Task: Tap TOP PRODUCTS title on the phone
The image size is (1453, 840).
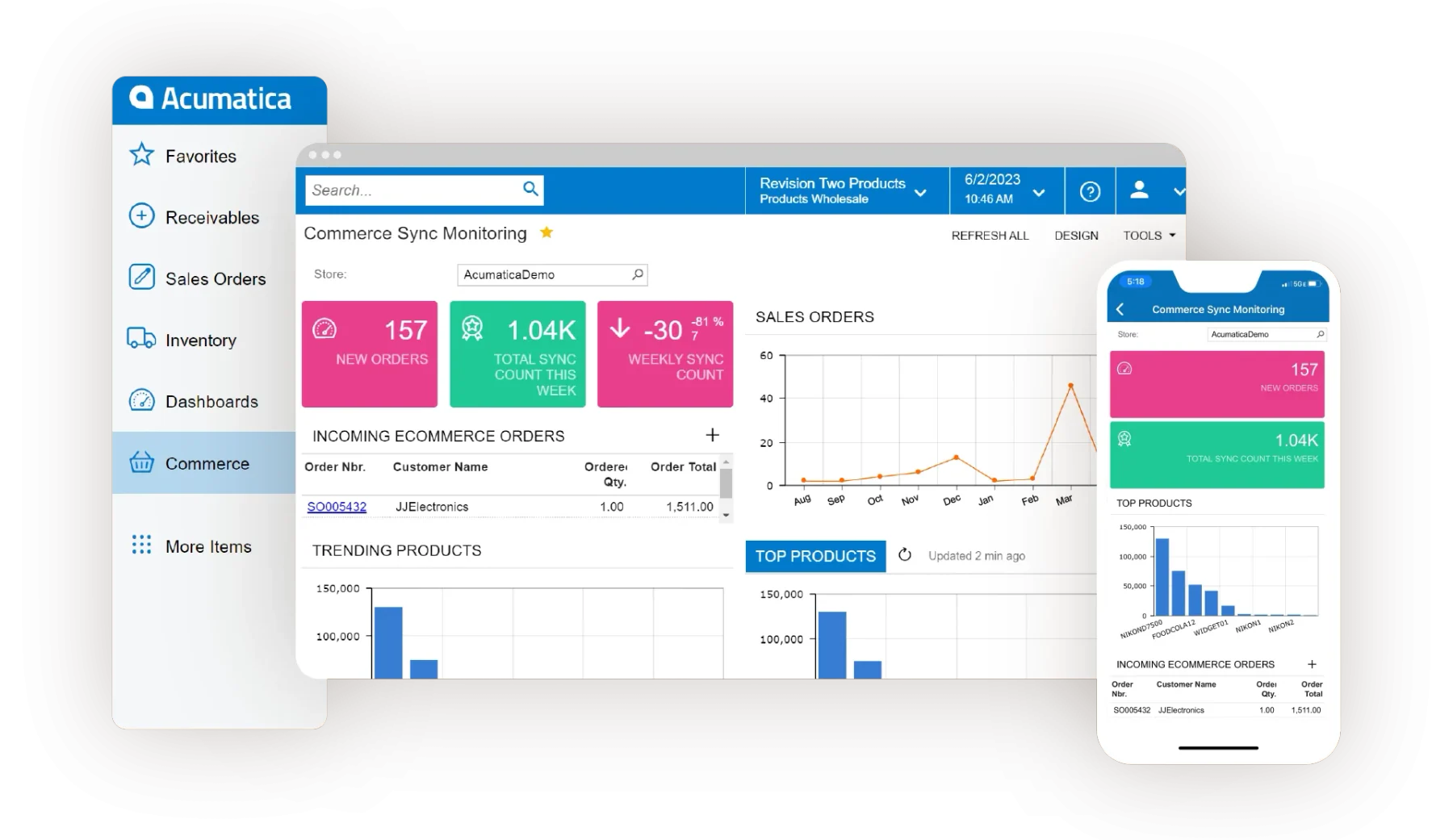Action: coord(1154,503)
